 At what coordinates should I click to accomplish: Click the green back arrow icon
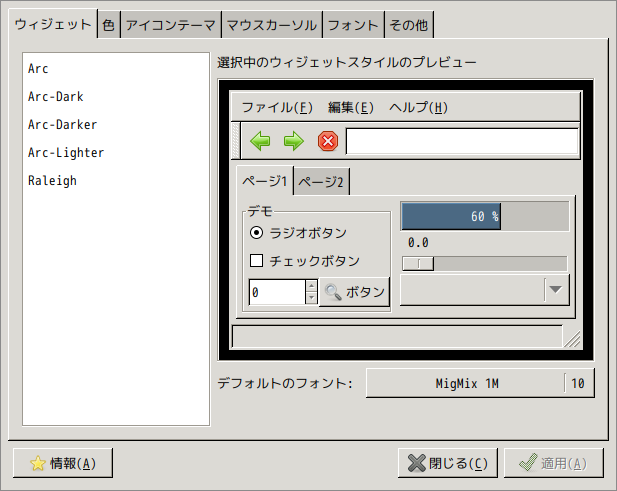tap(260, 141)
